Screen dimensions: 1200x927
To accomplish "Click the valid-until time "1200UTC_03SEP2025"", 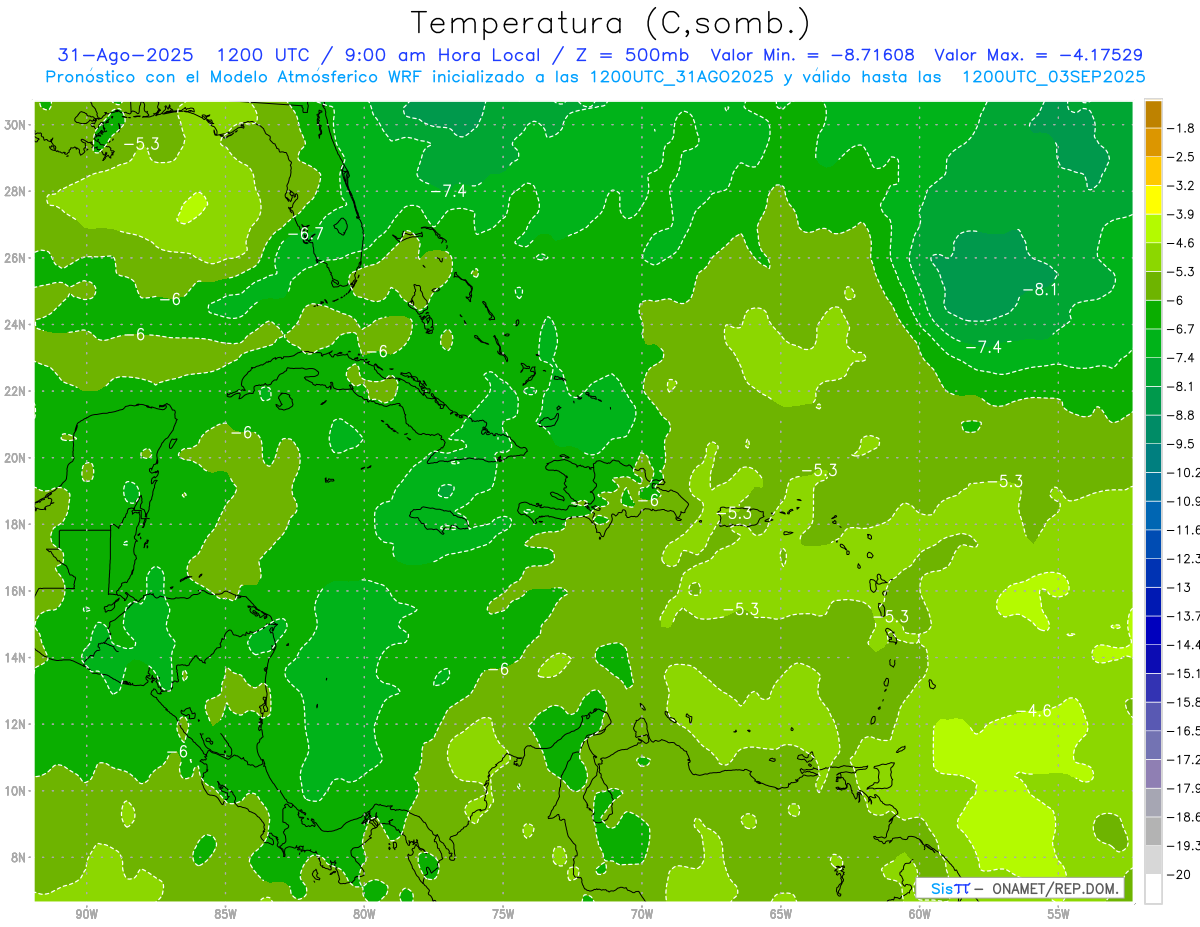I will [x=1053, y=77].
